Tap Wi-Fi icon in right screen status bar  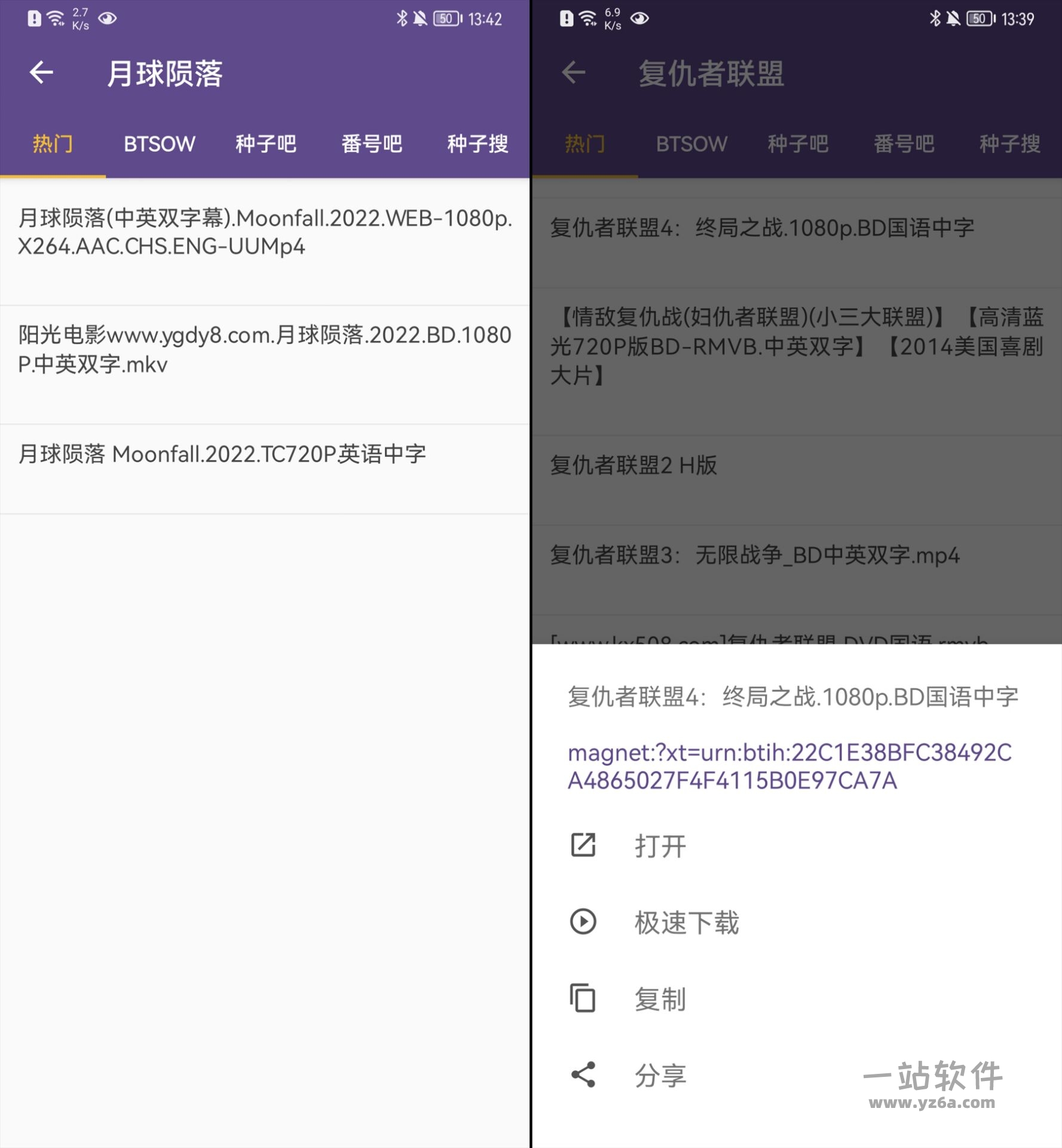(x=588, y=19)
